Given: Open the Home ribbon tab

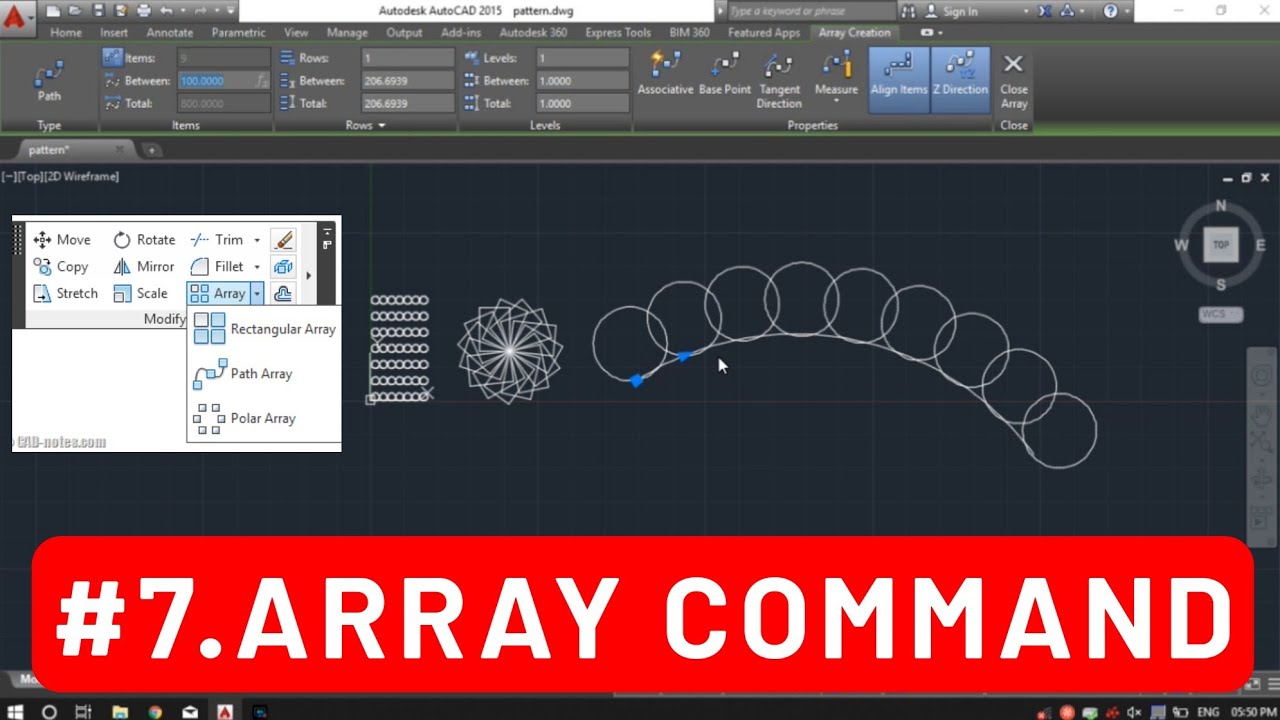Looking at the screenshot, I should (x=66, y=33).
